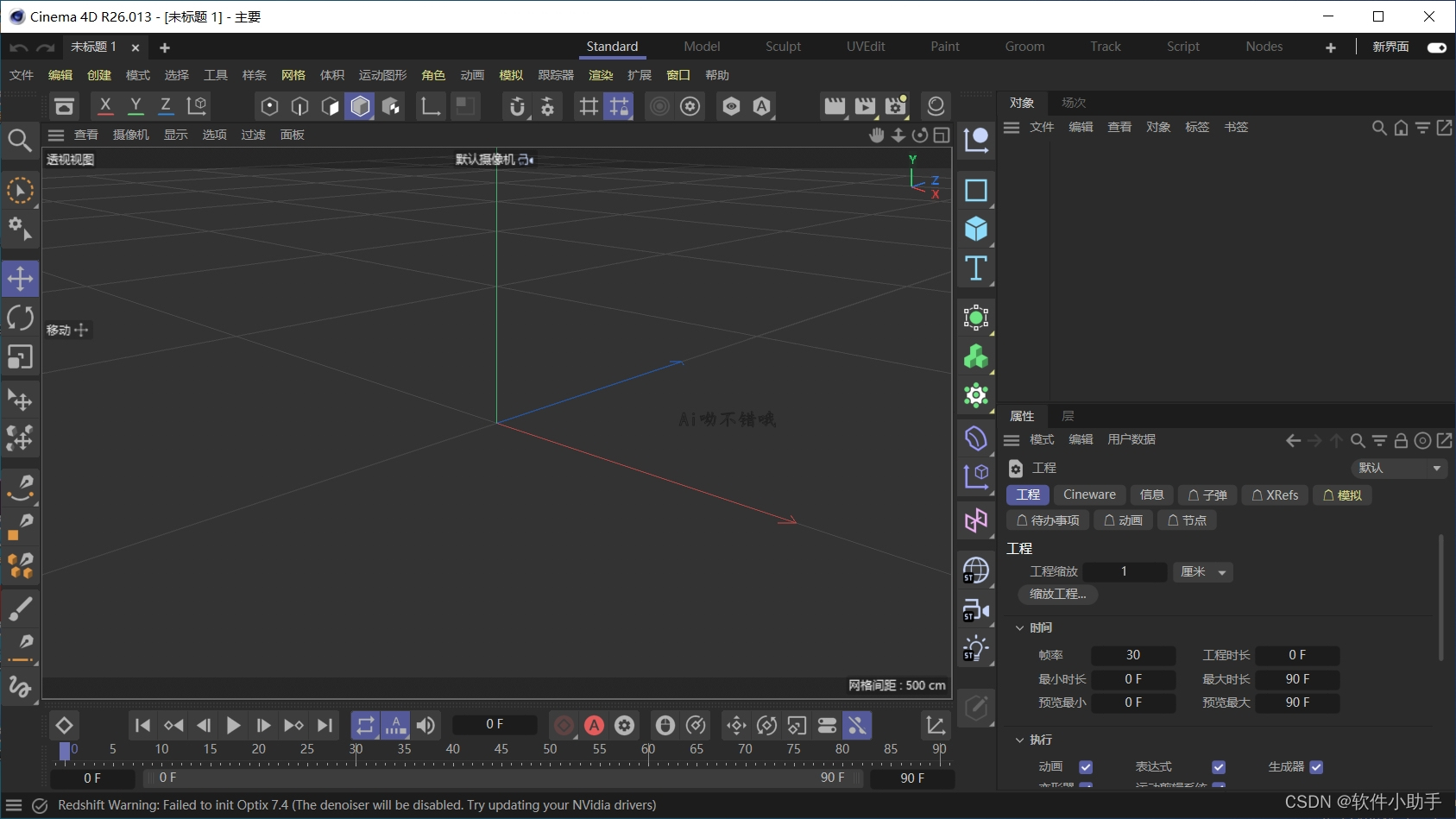Click the magnet/live selection icon in left toolbar
The width and height of the screenshot is (1456, 819).
click(20, 191)
